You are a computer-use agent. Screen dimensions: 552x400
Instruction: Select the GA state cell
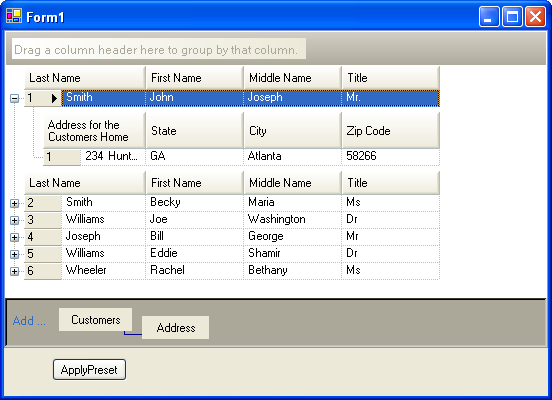click(x=195, y=156)
